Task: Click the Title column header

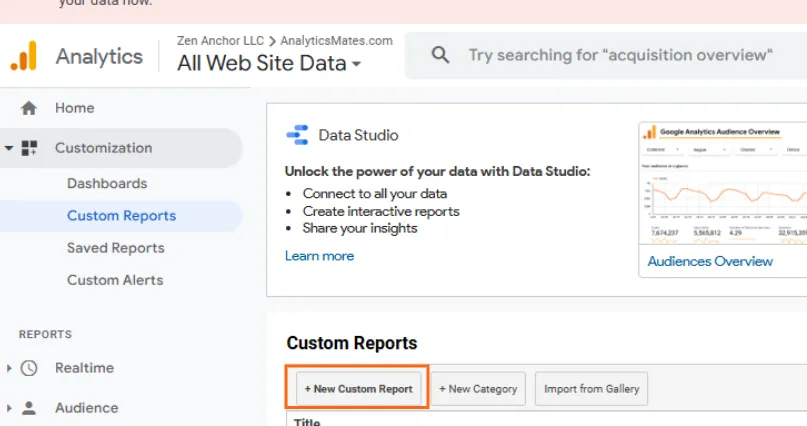Action: pos(307,422)
